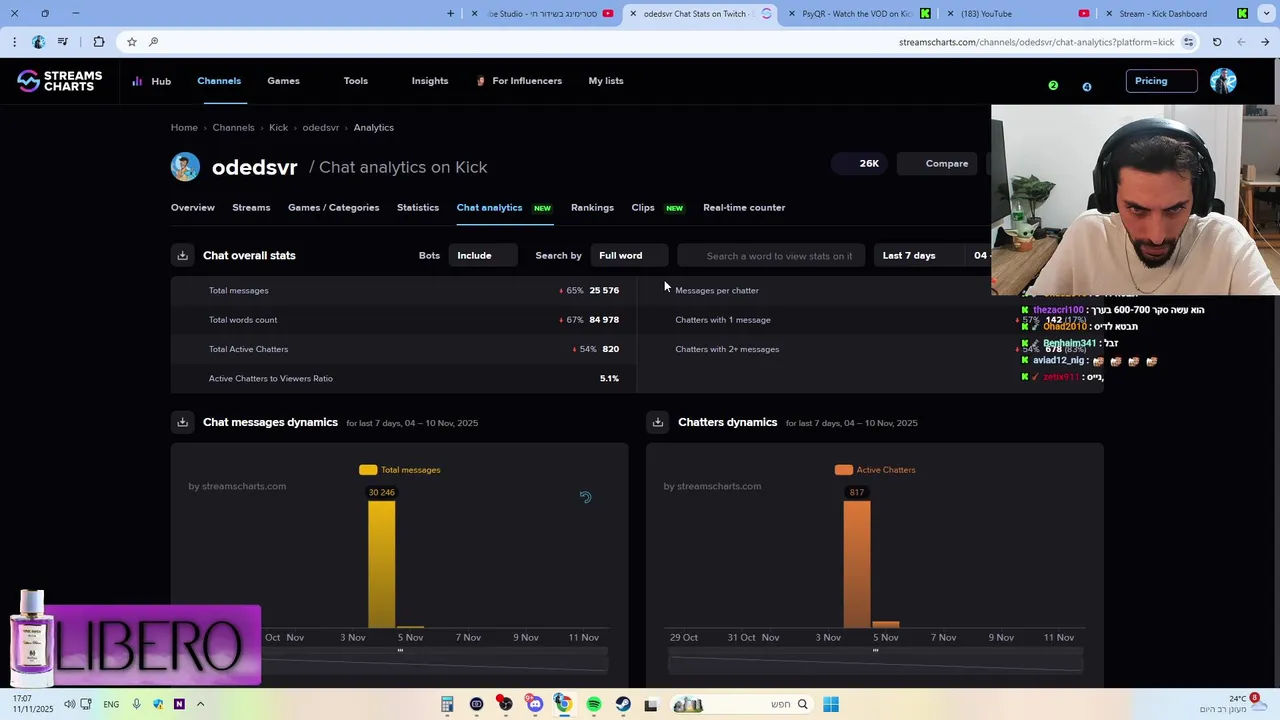Download Chat overall stats using its download icon
This screenshot has height=720, width=1280.
(182, 256)
